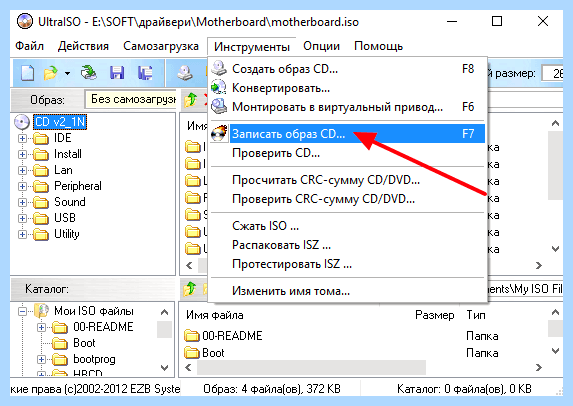Image resolution: width=573 pixels, height=406 pixels.
Task: Sort by Имя файла column header
Action: click(x=215, y=315)
